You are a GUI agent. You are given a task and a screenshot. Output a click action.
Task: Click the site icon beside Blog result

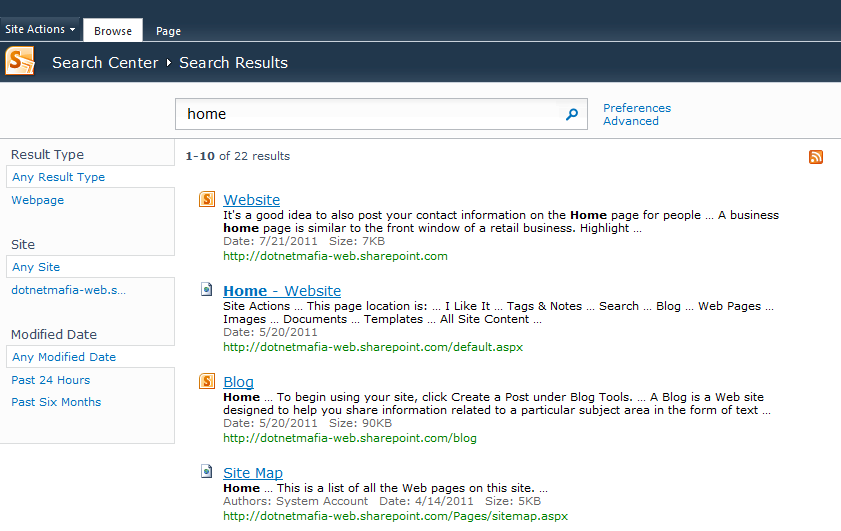click(x=207, y=381)
